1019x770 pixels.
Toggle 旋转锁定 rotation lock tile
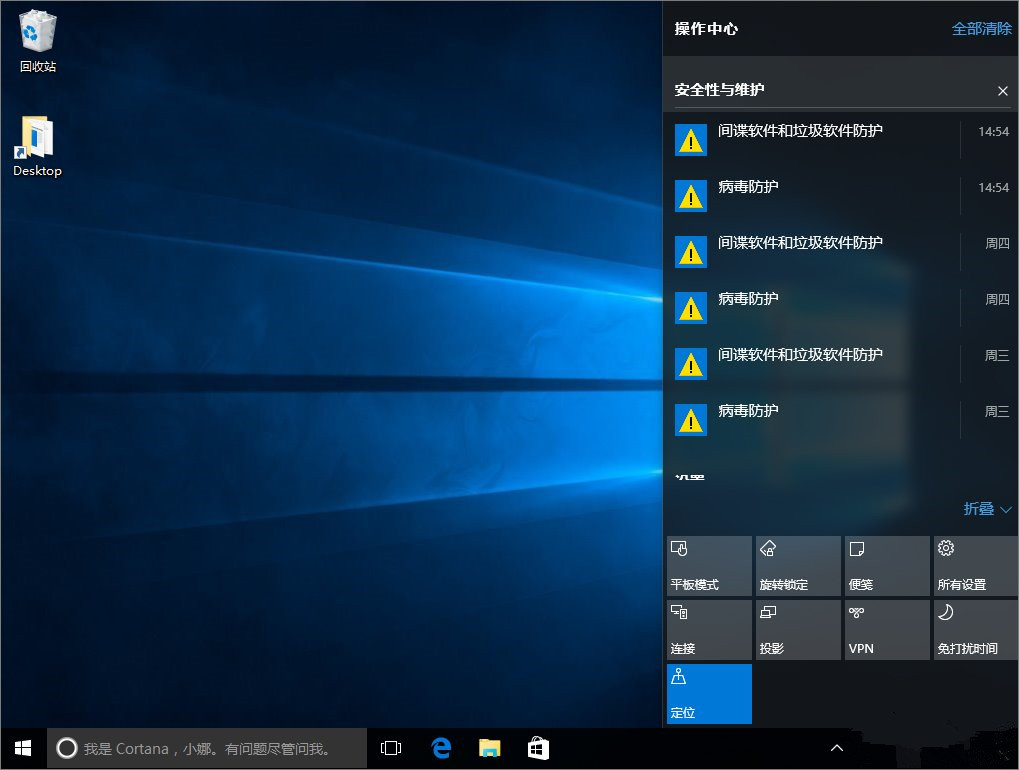(x=798, y=566)
